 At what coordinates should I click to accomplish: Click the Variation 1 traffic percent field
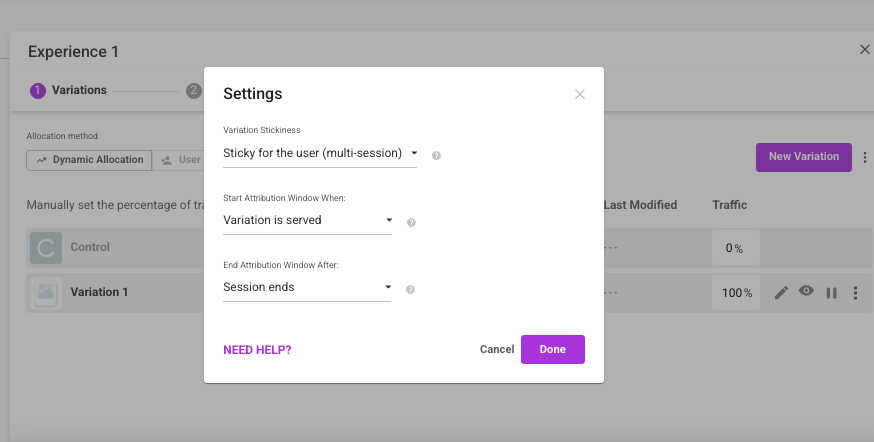tap(736, 293)
